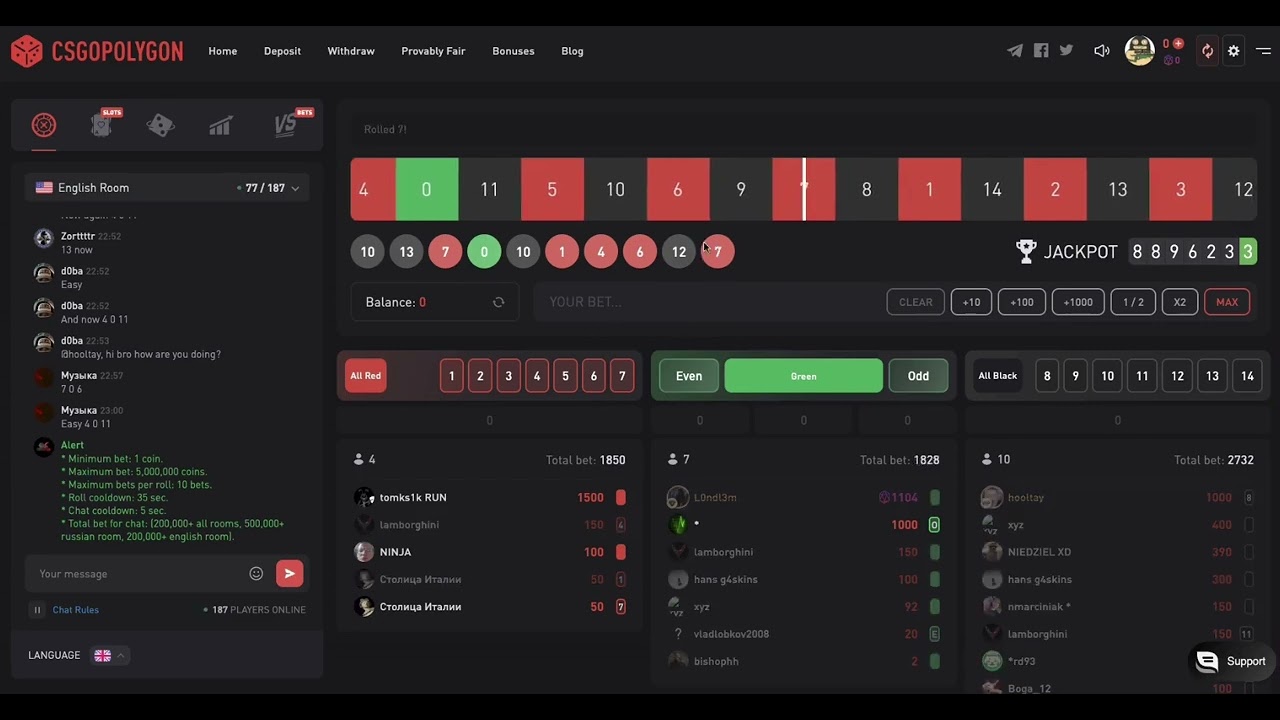This screenshot has height=720, width=1280.
Task: Click the red 5 wheel tile
Action: (x=552, y=189)
